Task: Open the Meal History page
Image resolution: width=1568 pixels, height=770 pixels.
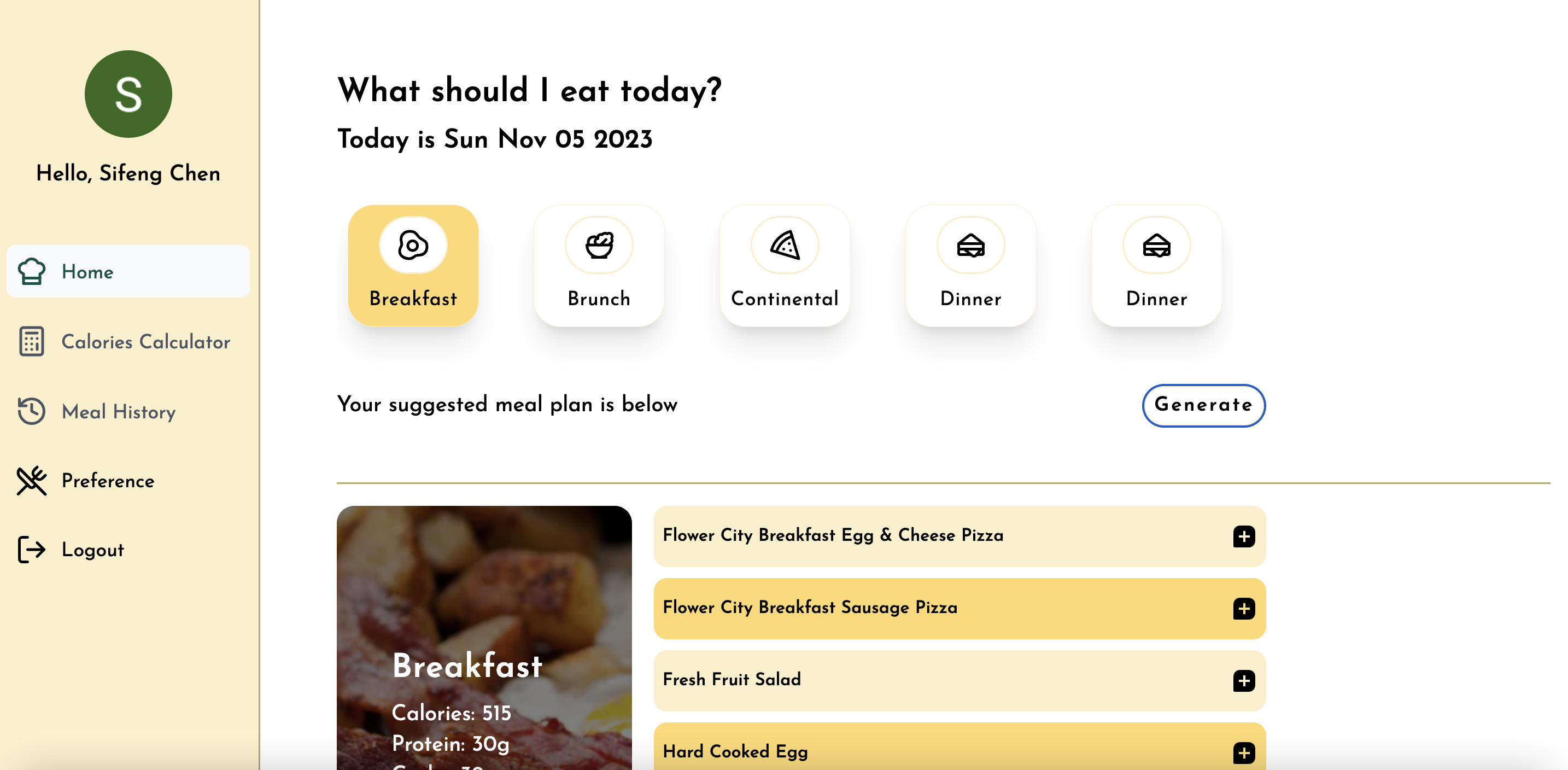Action: (x=119, y=412)
